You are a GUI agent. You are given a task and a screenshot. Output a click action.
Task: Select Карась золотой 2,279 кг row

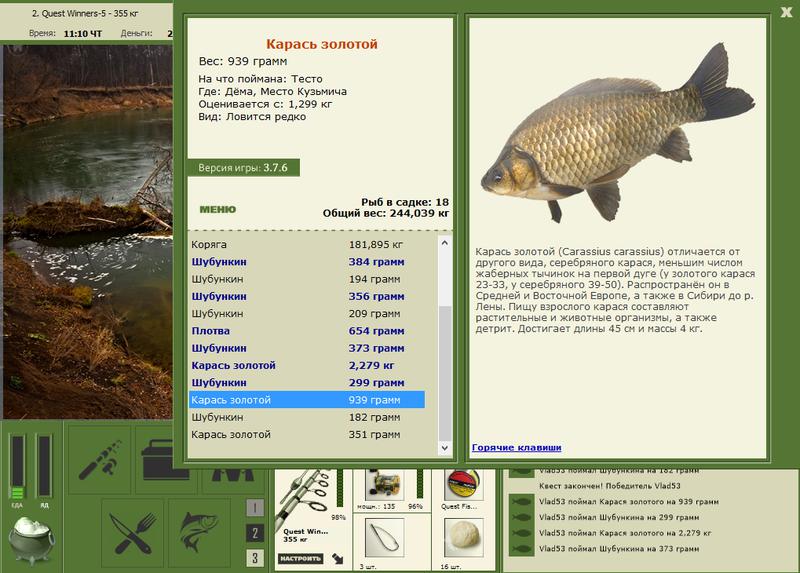click(x=307, y=365)
